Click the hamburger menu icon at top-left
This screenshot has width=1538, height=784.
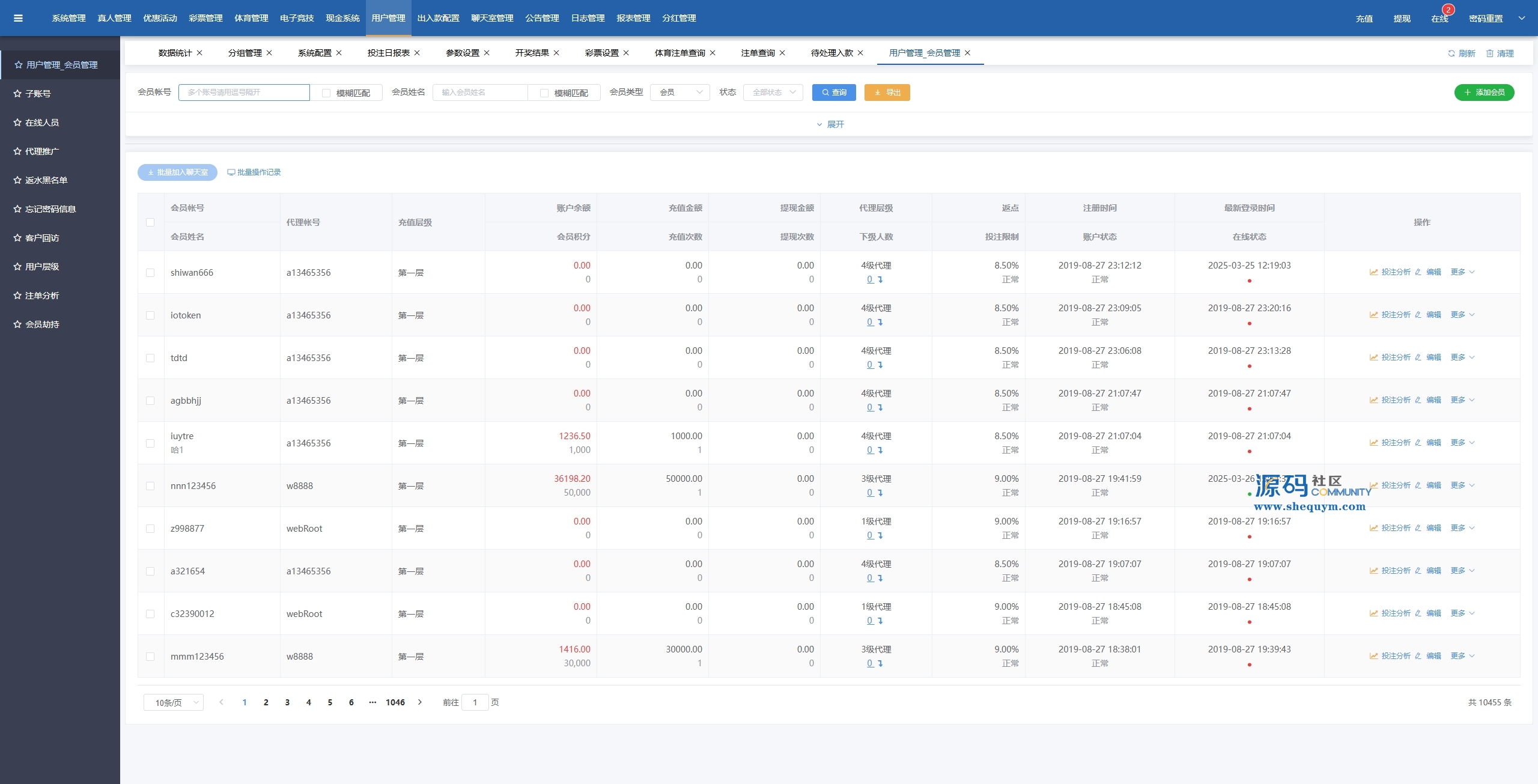[18, 18]
